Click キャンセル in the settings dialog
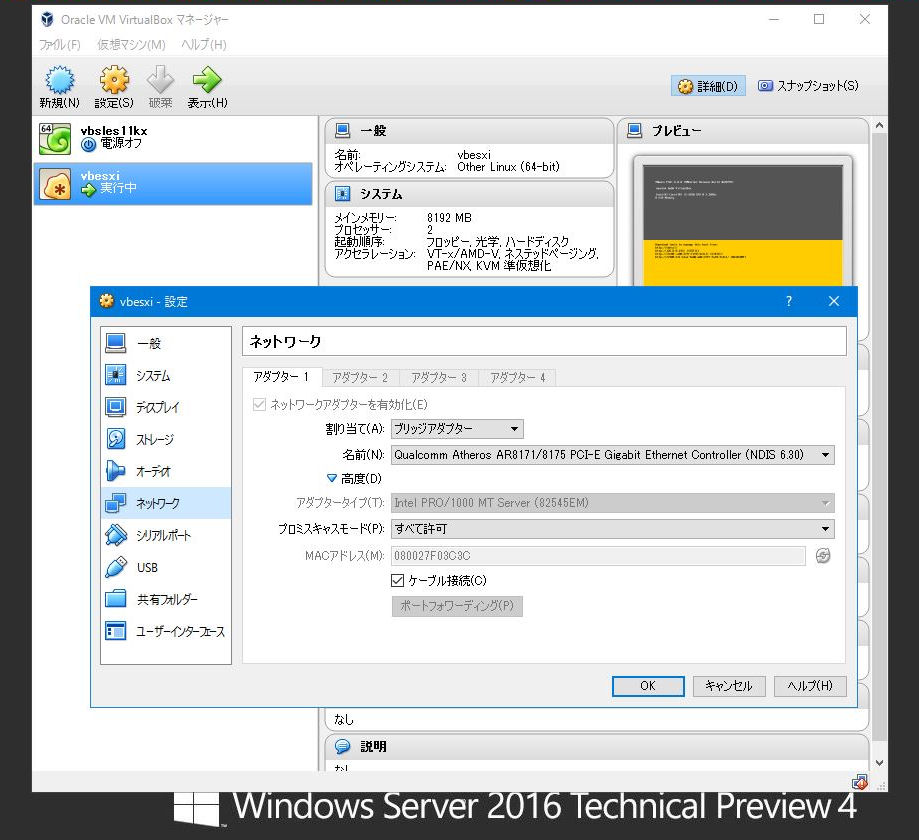This screenshot has width=919, height=840. [729, 686]
